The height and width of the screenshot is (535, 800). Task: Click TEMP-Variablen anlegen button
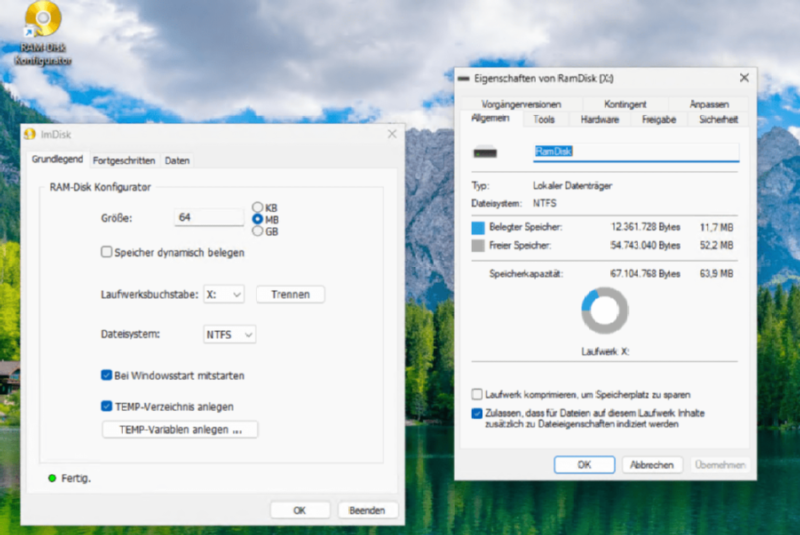pos(180,430)
